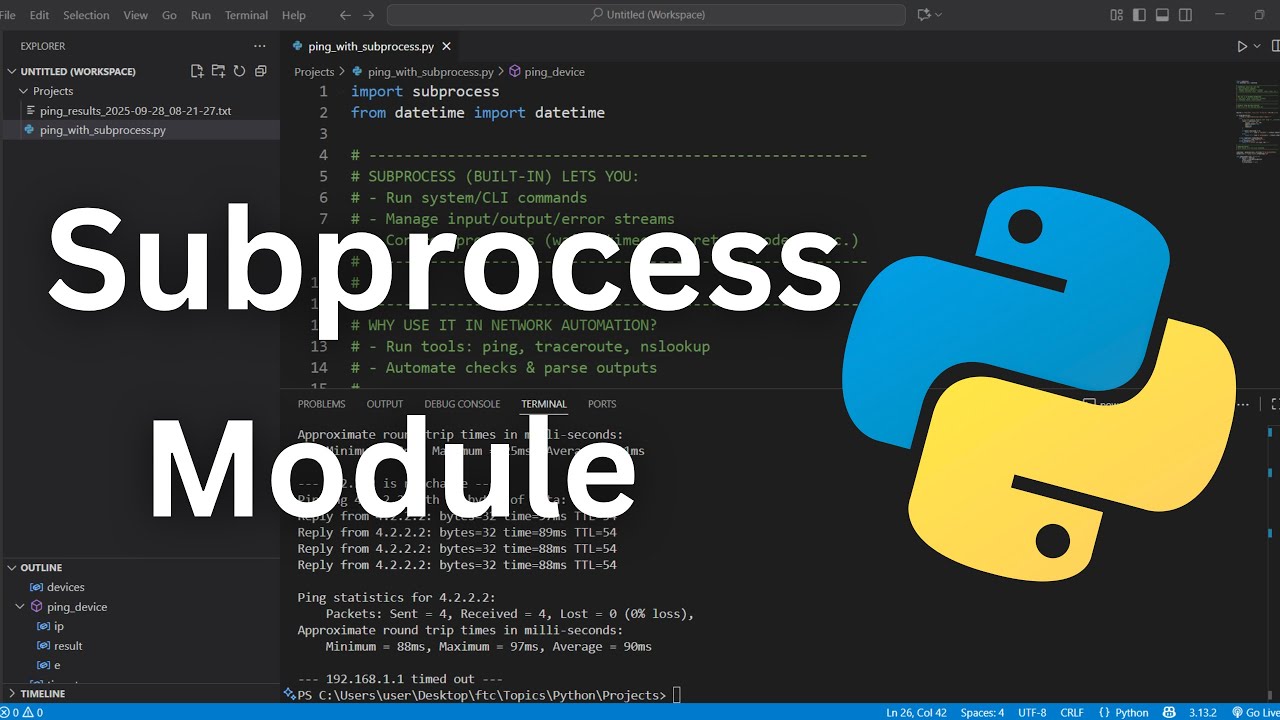Image resolution: width=1280 pixels, height=720 pixels.
Task: Click the Customize Layout icon
Action: point(1116,15)
